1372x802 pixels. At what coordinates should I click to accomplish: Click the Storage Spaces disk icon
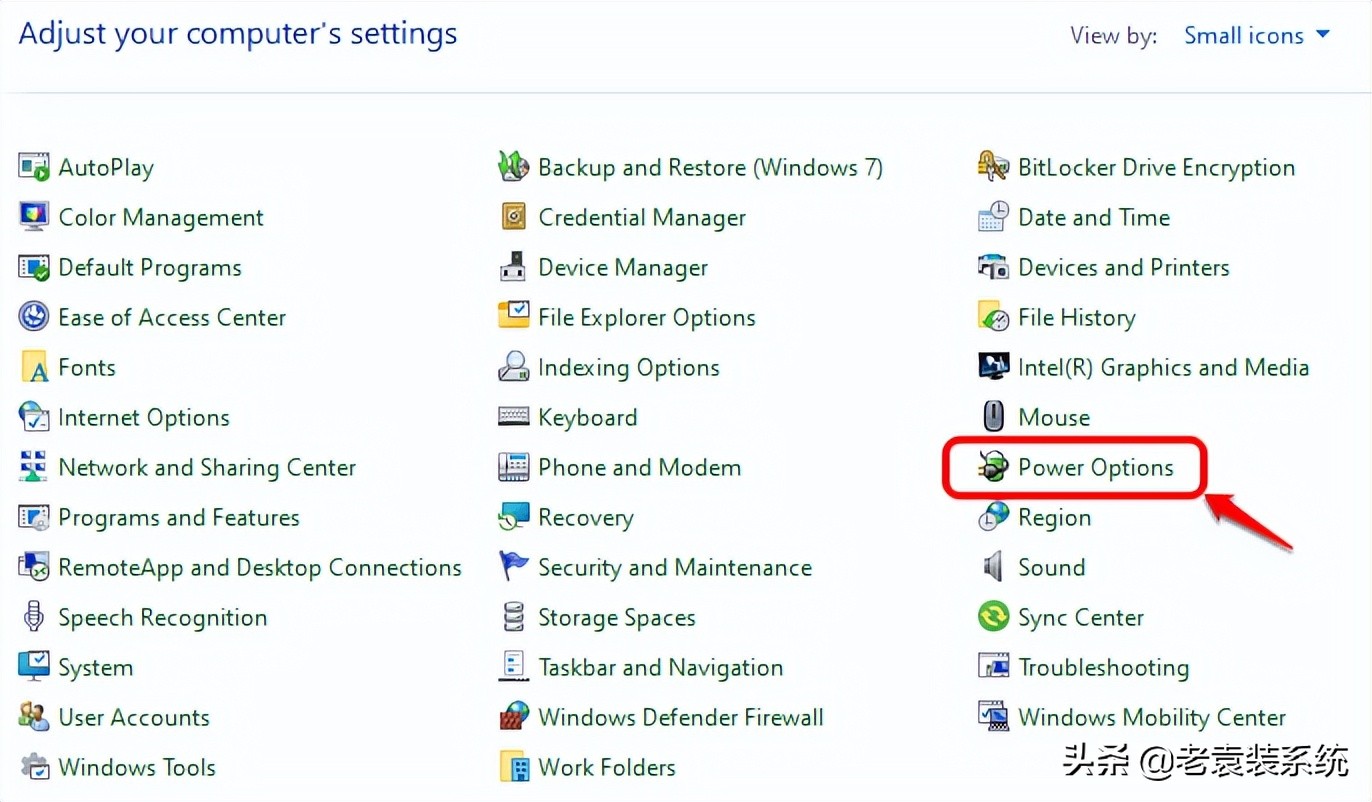514,617
